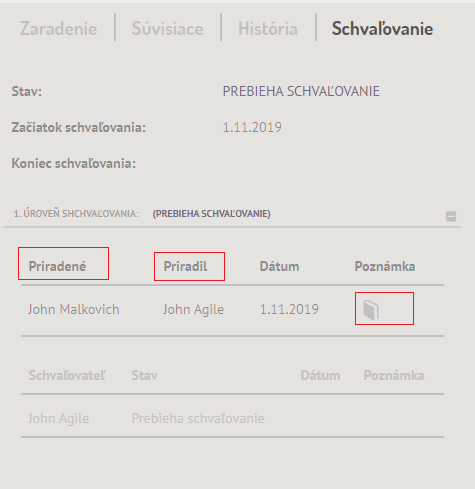475x489 pixels.
Task: Click the Dátum header in assignment table
Action: [x=279, y=266]
